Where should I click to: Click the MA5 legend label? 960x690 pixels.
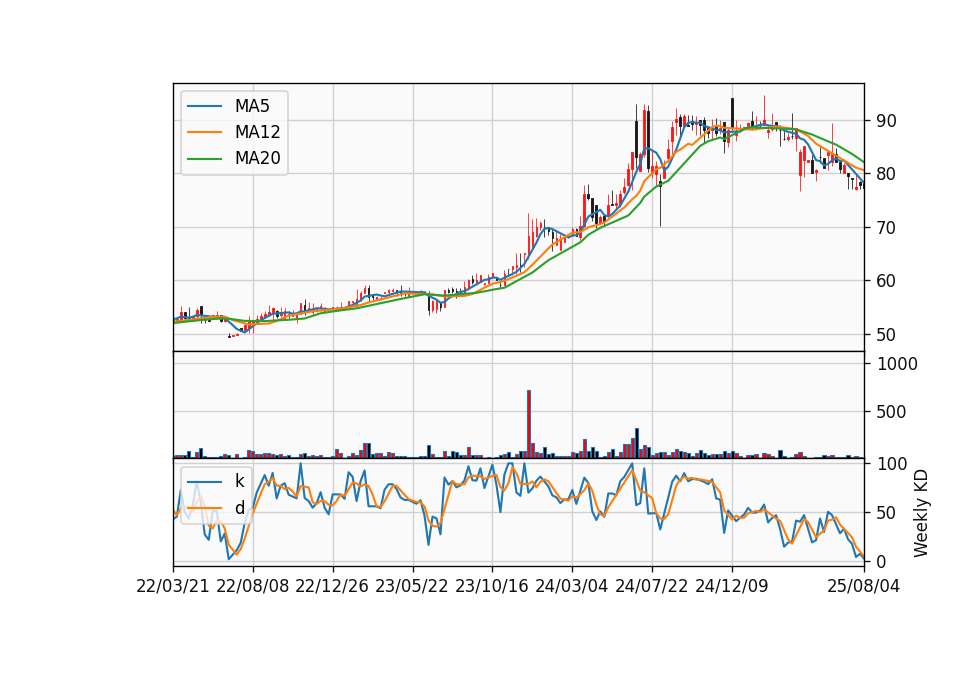pyautogui.click(x=252, y=106)
